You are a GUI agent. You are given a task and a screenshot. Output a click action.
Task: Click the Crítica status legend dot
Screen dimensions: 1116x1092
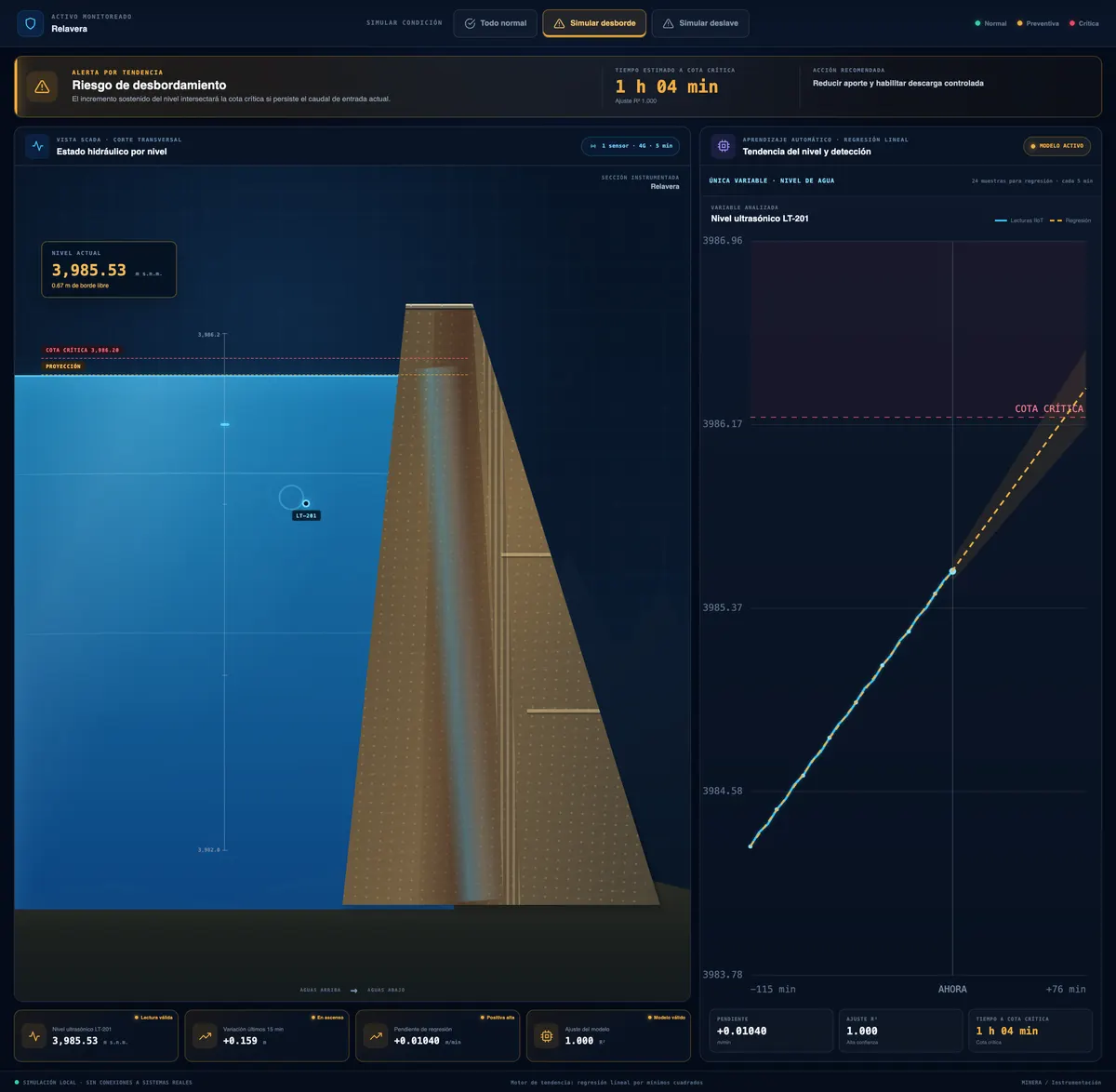(x=1072, y=23)
